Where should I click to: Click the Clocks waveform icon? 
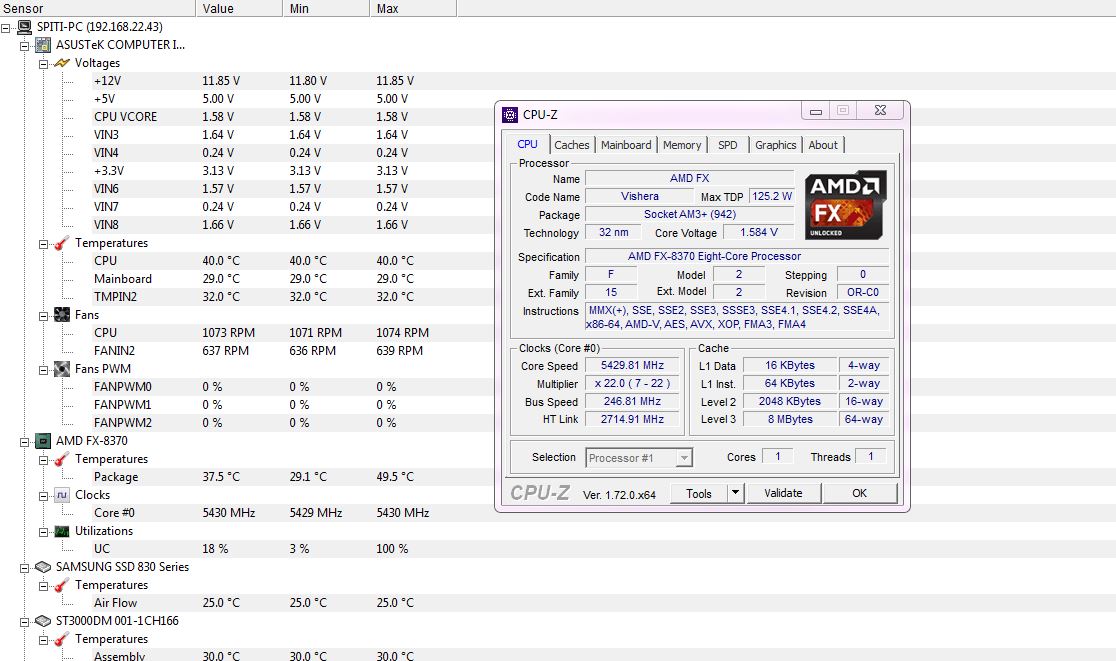click(x=62, y=495)
